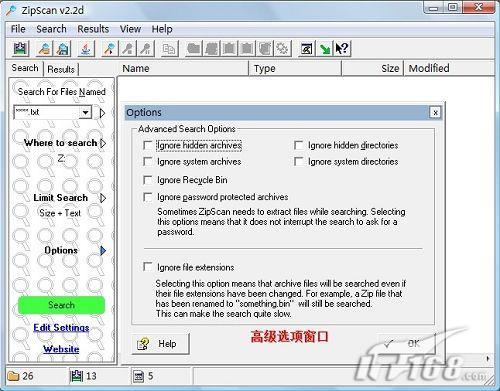Open the Website link

(x=61, y=349)
